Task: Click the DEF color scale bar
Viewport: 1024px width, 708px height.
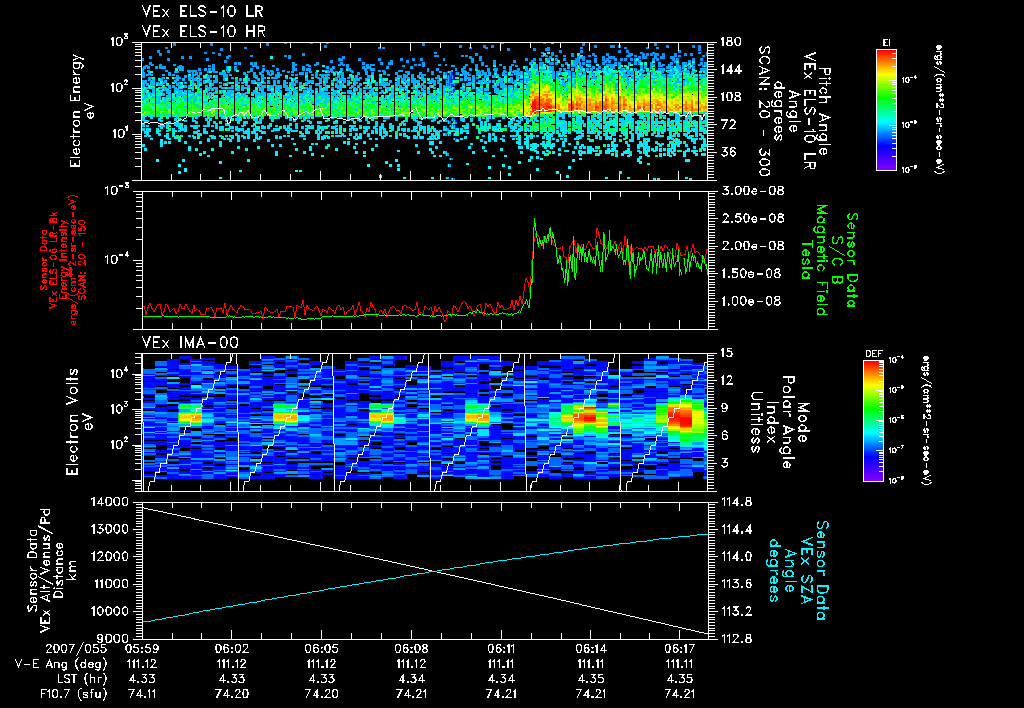Action: click(x=873, y=421)
